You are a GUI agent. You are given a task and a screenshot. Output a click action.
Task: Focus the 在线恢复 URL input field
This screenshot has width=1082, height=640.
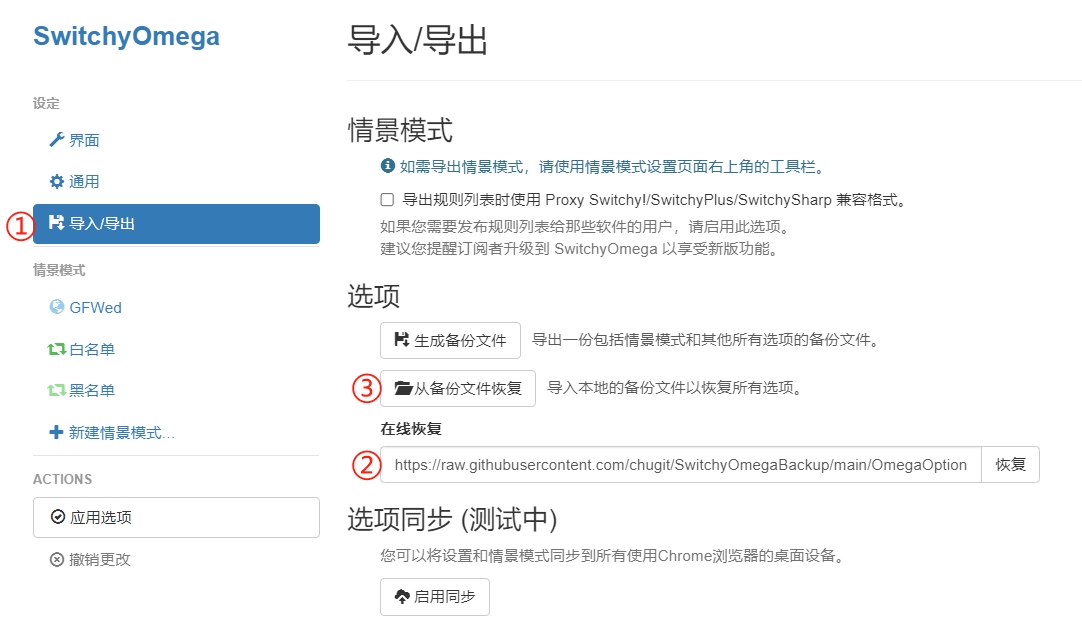680,465
